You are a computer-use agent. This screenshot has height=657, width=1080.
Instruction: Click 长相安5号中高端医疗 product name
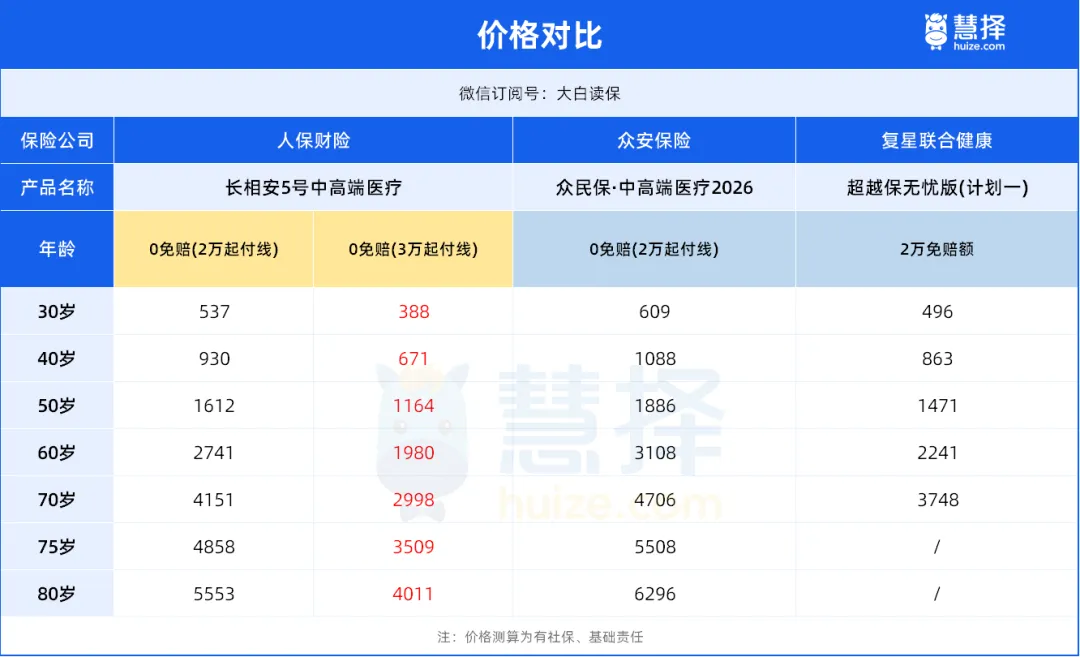click(x=313, y=187)
